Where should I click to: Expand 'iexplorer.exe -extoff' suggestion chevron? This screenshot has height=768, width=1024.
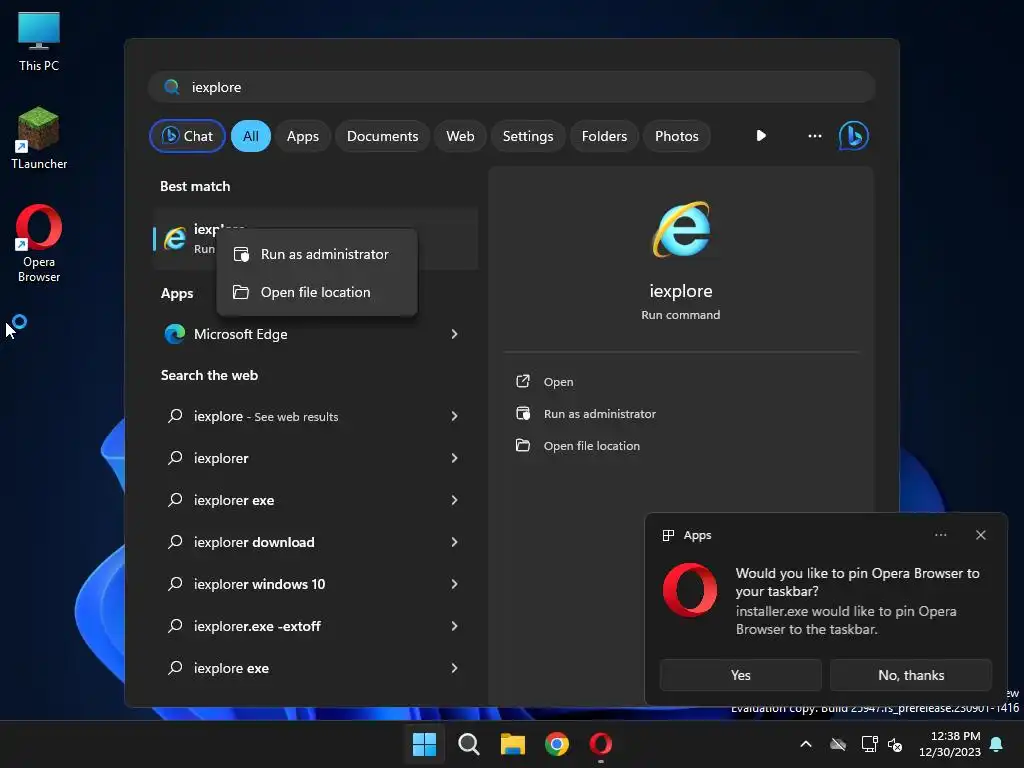point(454,626)
